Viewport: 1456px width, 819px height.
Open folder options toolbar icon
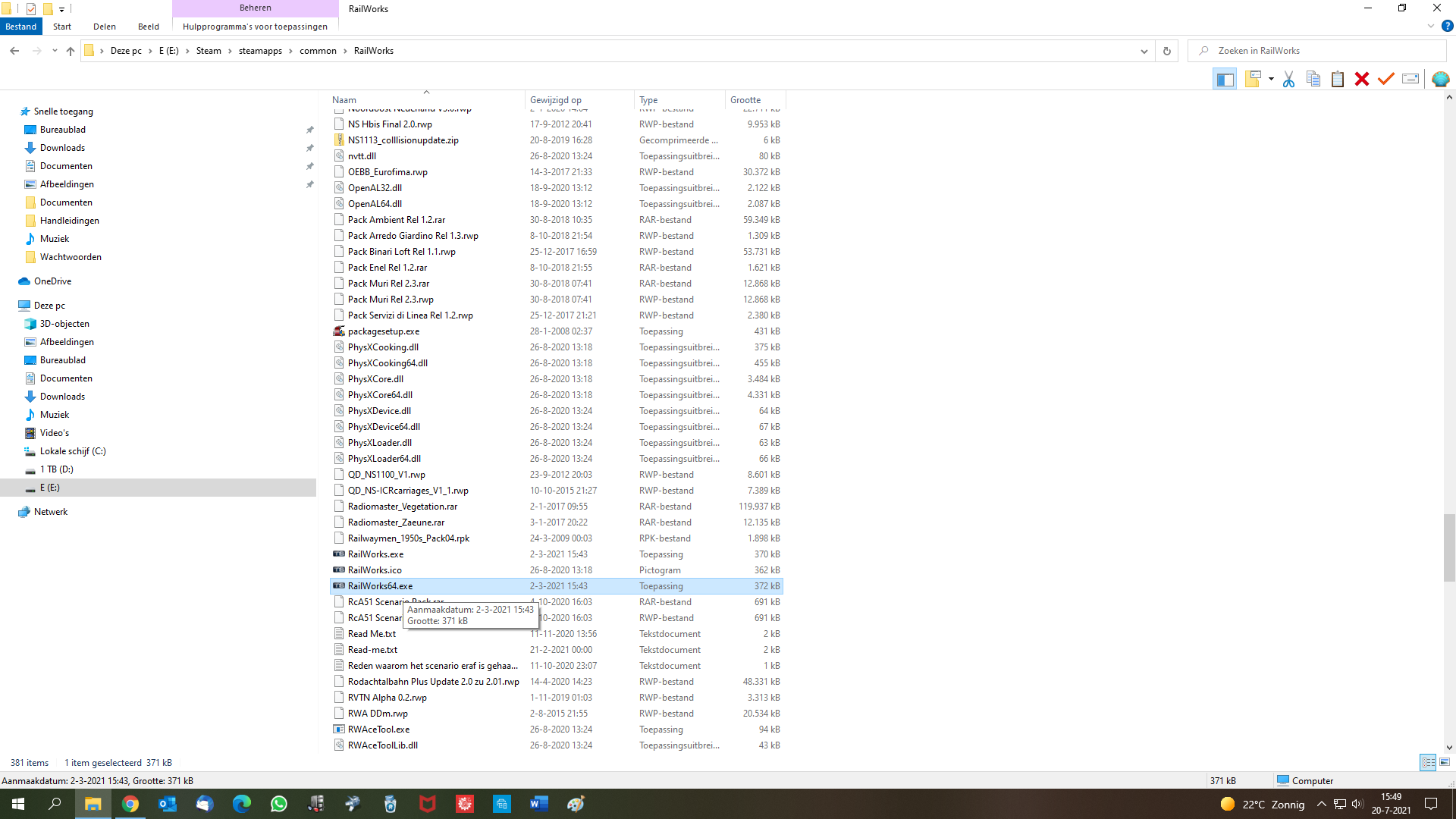point(1253,79)
